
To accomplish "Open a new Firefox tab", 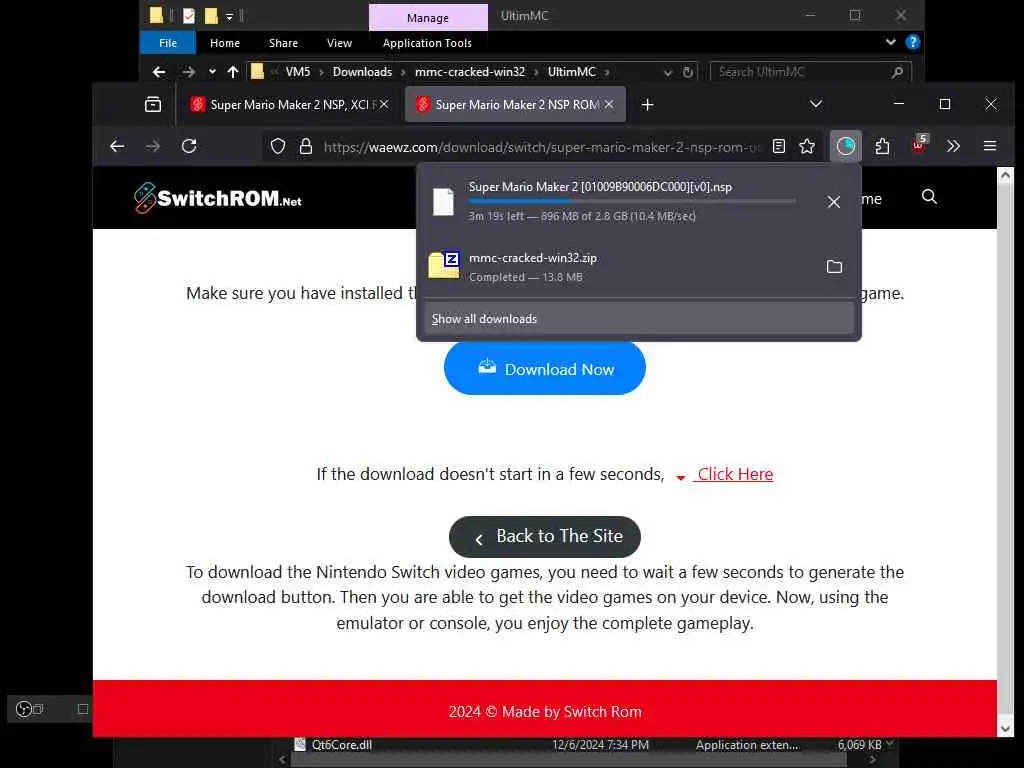I will (647, 104).
